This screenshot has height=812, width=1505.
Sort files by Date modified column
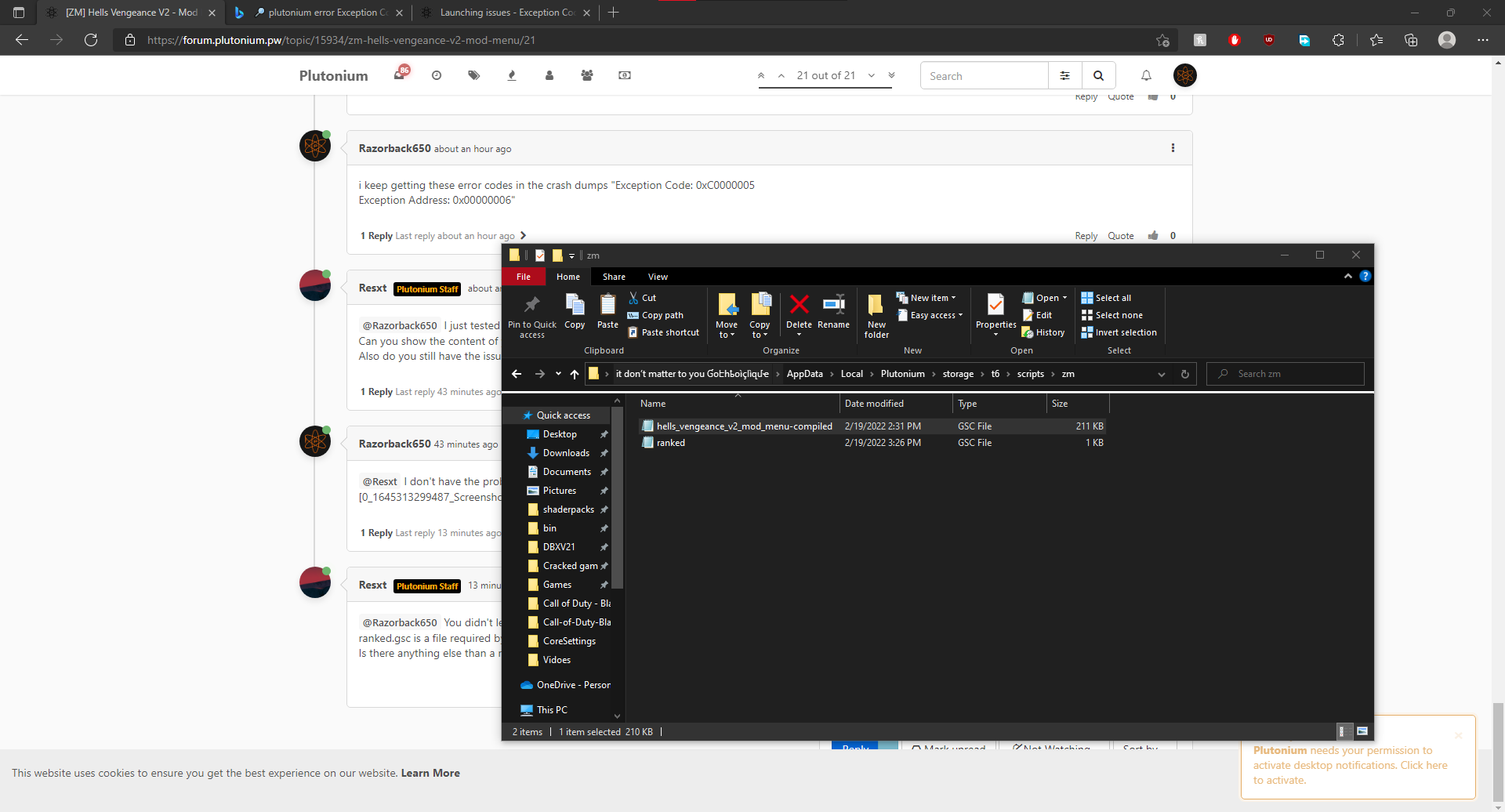click(897, 404)
